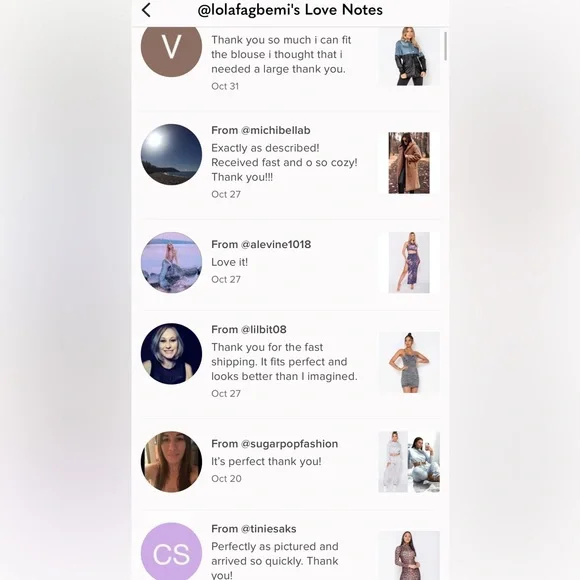Visit the @alevine1018 username link
Screen dimensions: 580x580
[276, 244]
